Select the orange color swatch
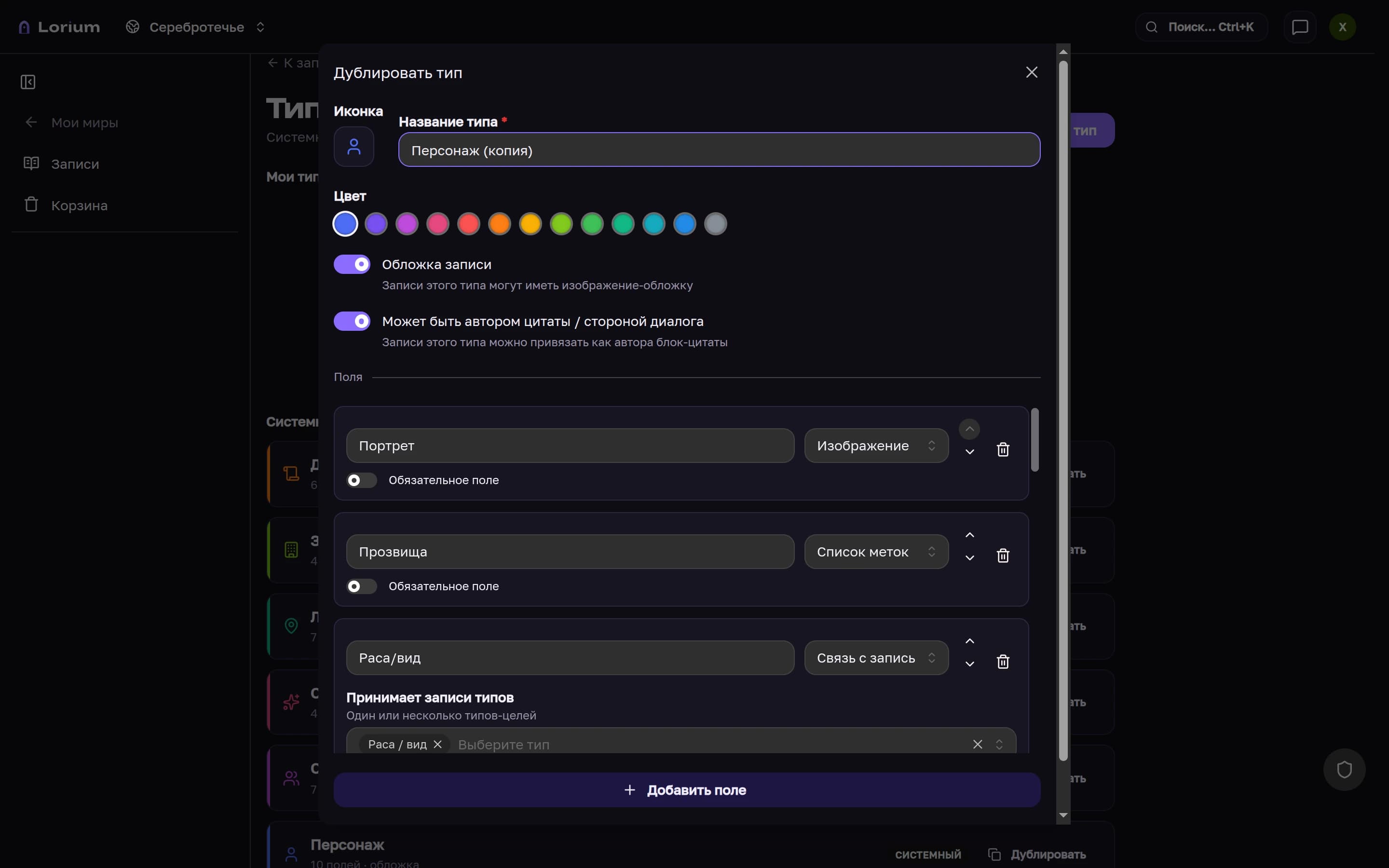The width and height of the screenshot is (1389, 868). (x=499, y=224)
